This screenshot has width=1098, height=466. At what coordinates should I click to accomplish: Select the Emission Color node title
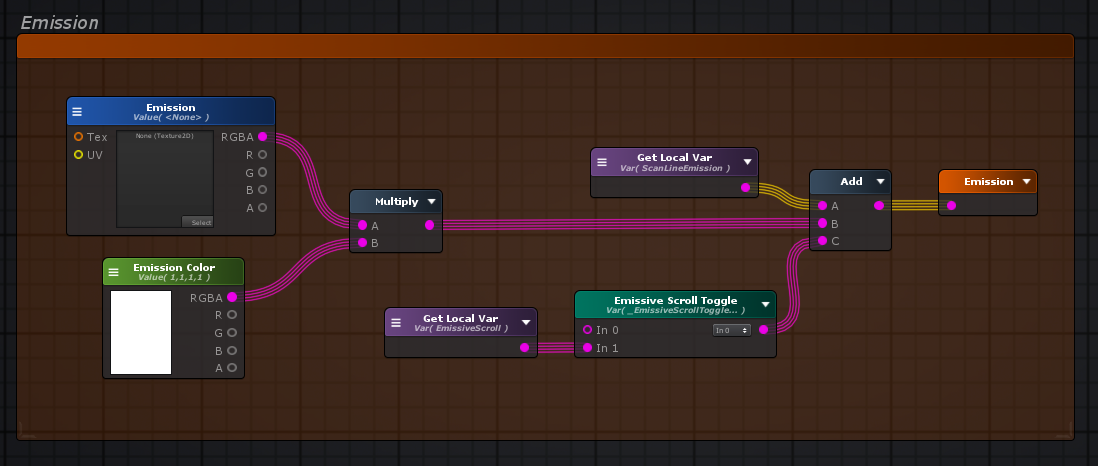pos(174,268)
